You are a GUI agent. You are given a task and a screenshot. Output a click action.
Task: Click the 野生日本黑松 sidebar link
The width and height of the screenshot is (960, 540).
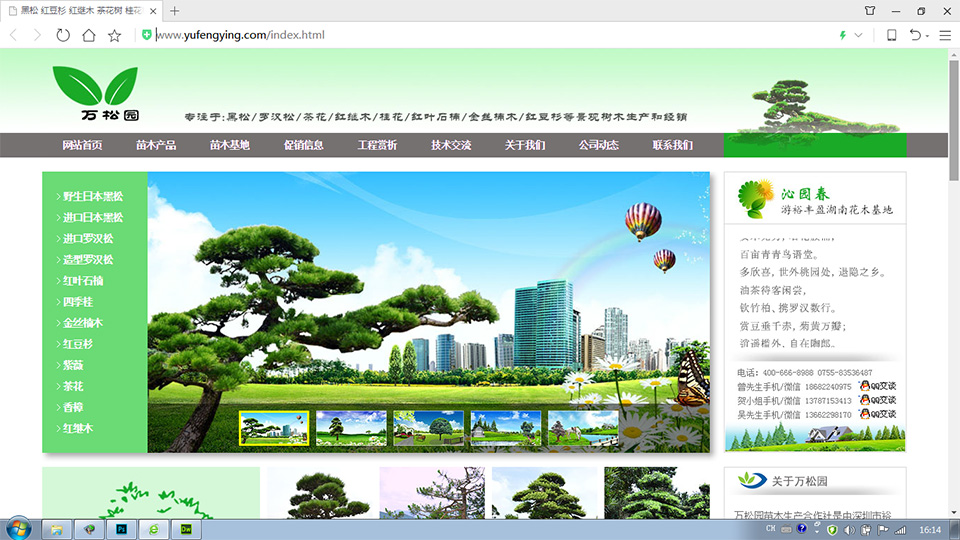click(92, 196)
